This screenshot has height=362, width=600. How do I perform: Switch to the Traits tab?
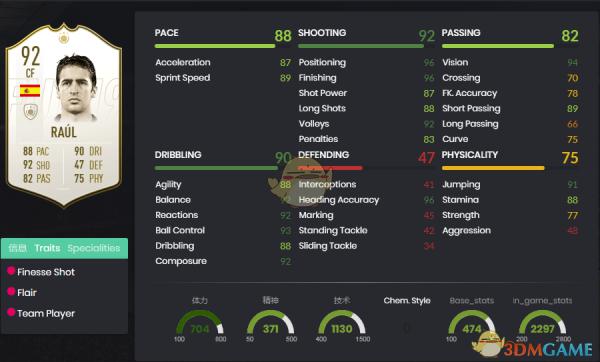point(47,248)
